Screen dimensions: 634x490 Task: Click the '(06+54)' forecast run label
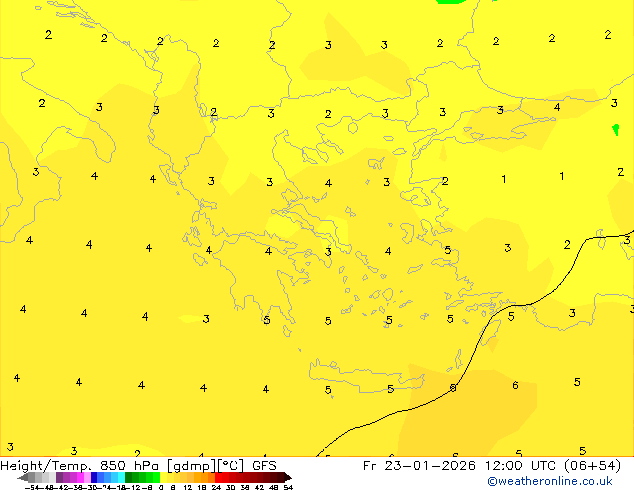pyautogui.click(x=592, y=466)
